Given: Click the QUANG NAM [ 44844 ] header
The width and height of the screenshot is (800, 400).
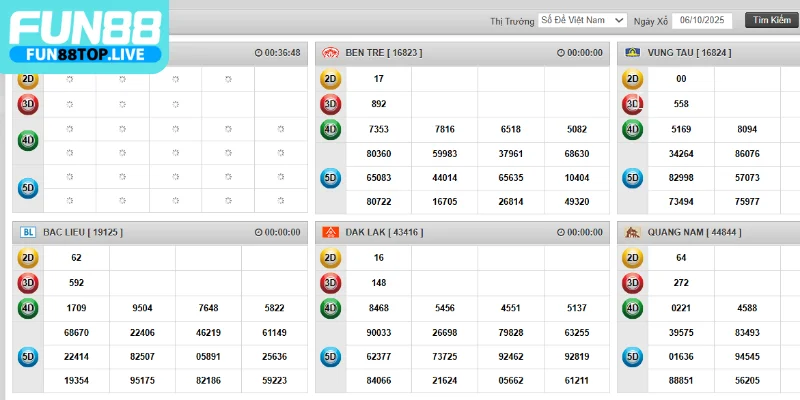Looking at the screenshot, I should (694, 232).
